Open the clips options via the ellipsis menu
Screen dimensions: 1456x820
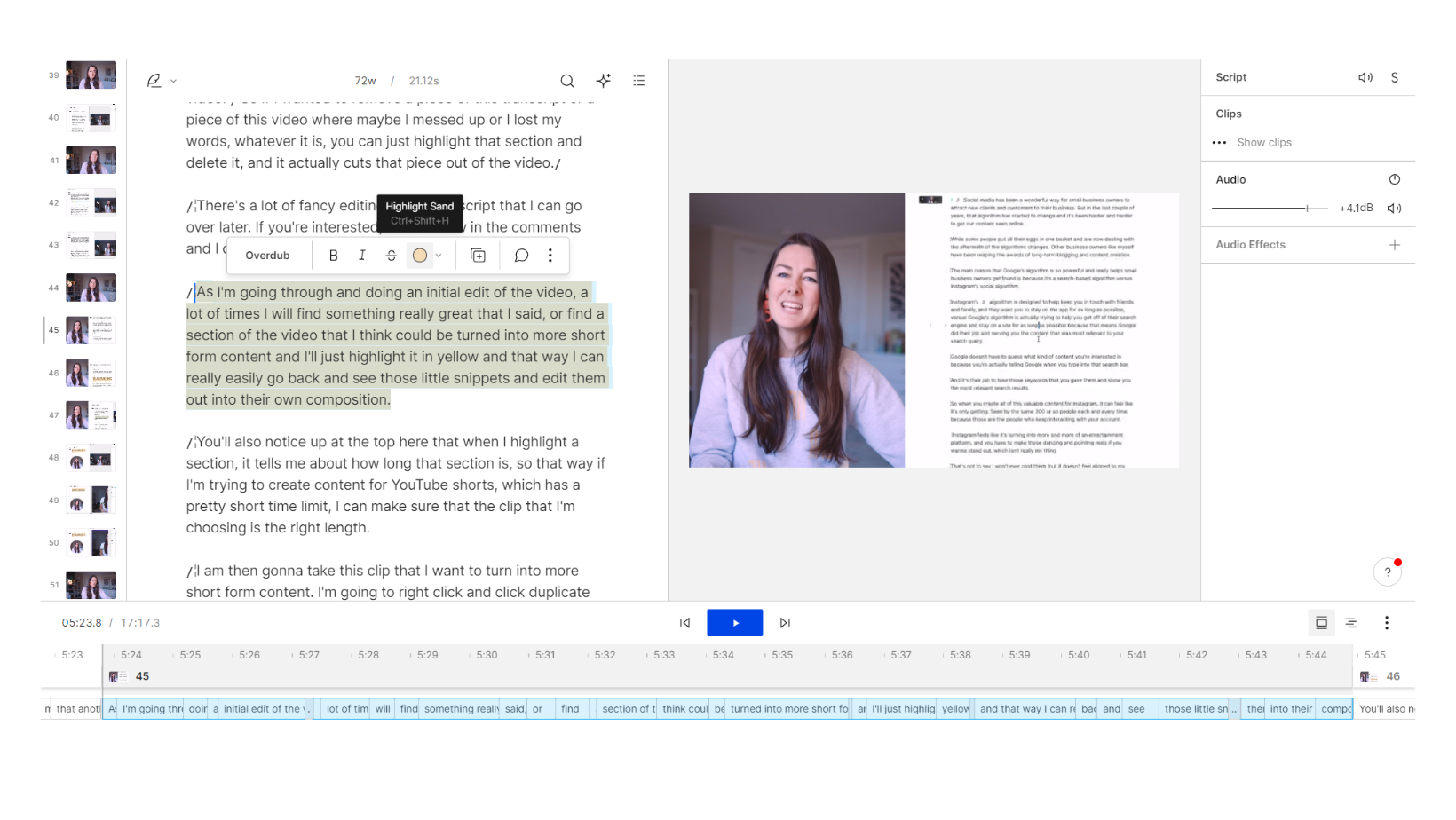[1217, 142]
